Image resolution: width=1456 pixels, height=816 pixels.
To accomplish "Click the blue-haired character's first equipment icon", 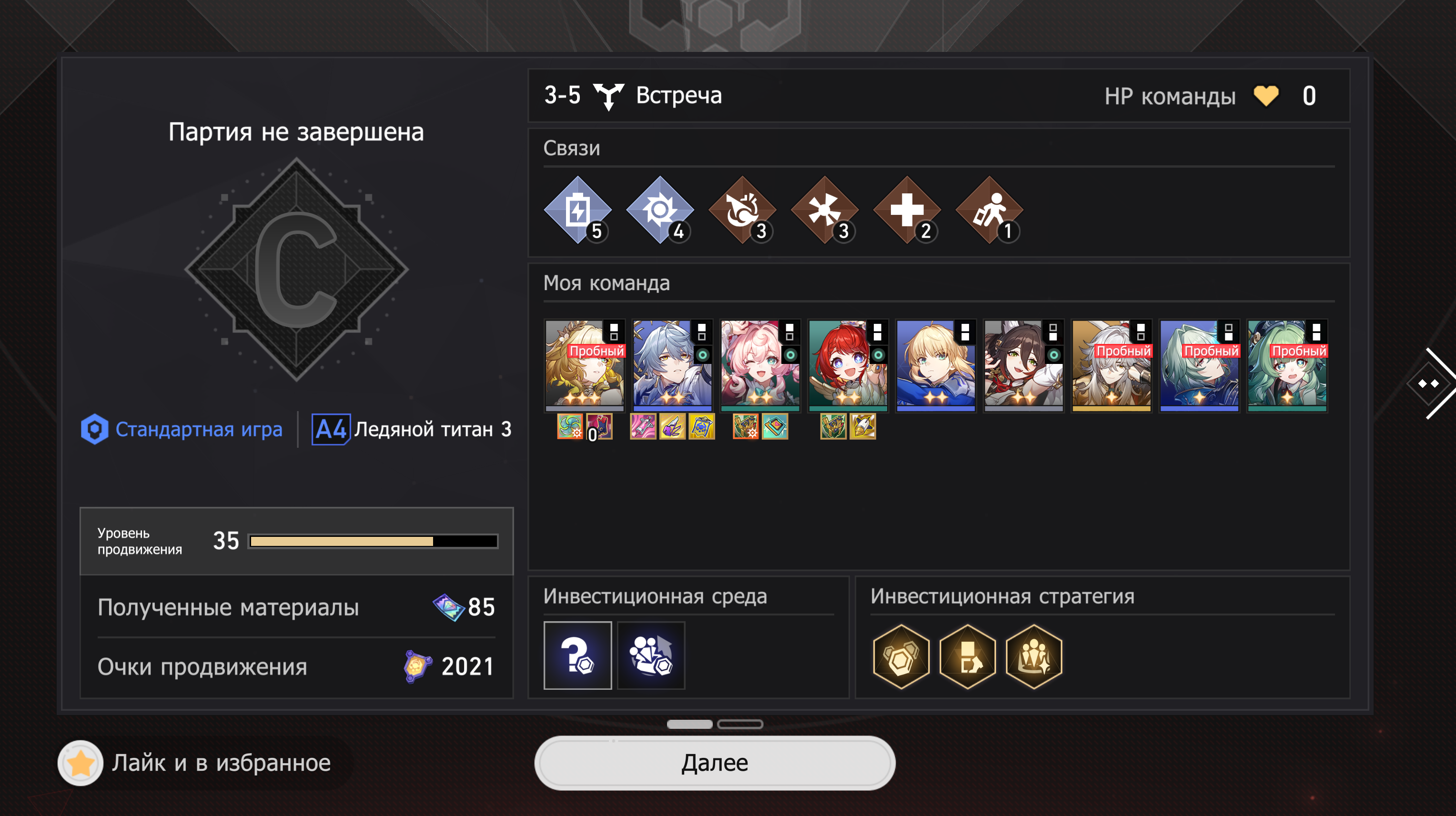I will (x=643, y=427).
